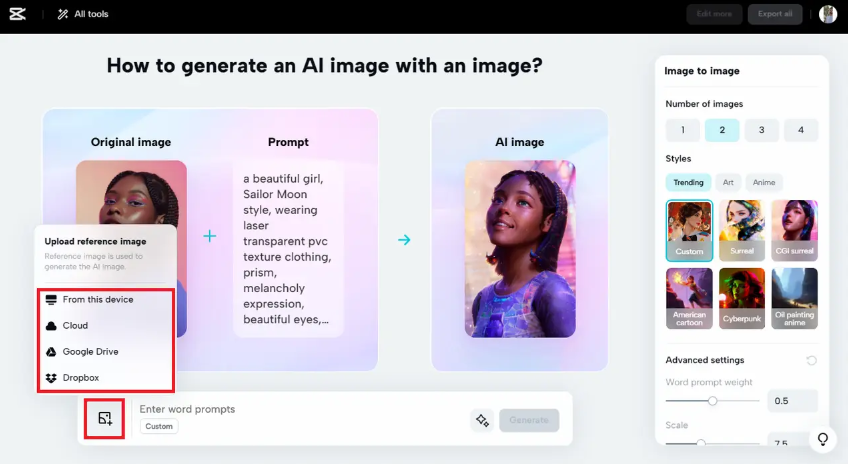This screenshot has height=464, width=848.
Task: Switch to the Art styles tab
Action: coord(728,182)
